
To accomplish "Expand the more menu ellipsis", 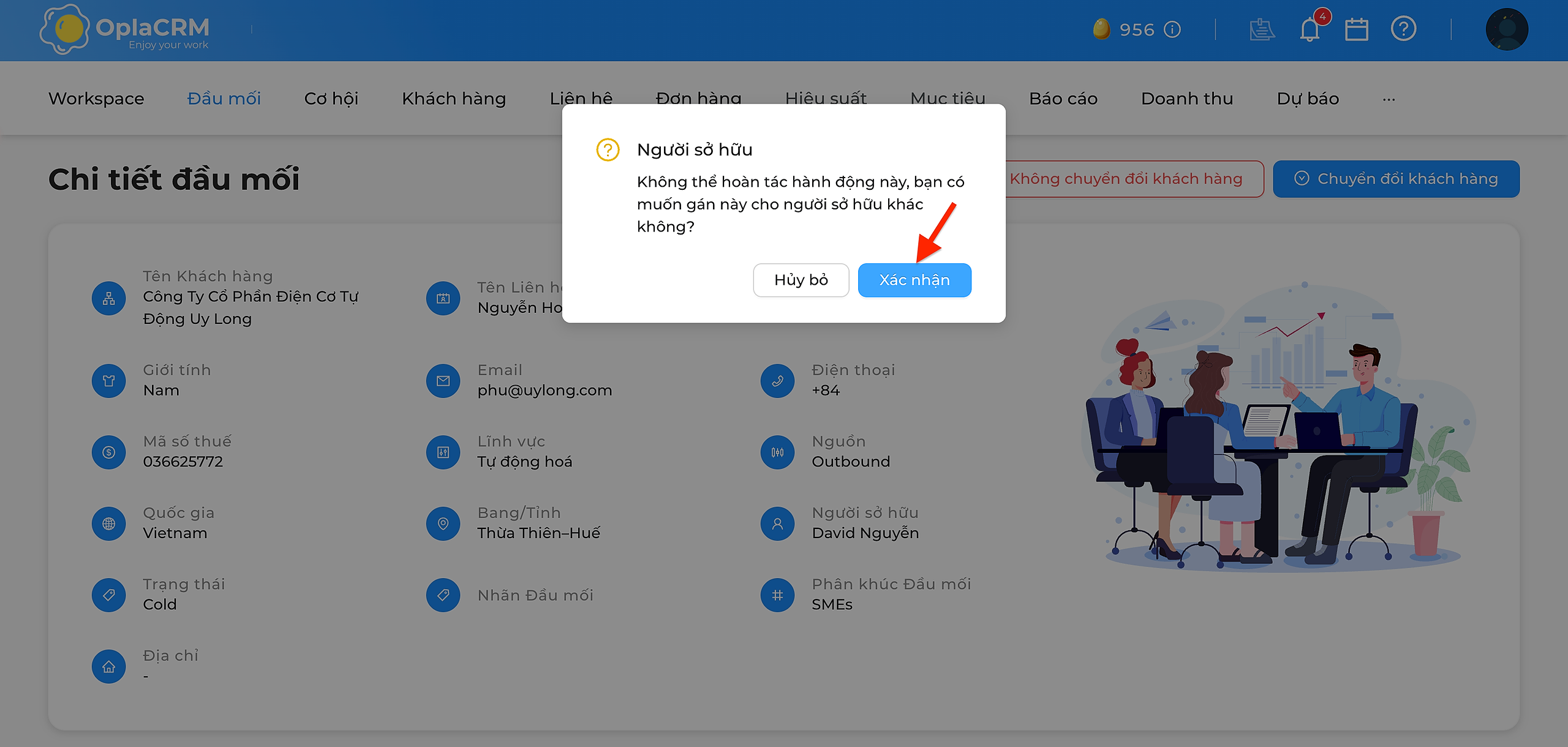I will 1389,99.
